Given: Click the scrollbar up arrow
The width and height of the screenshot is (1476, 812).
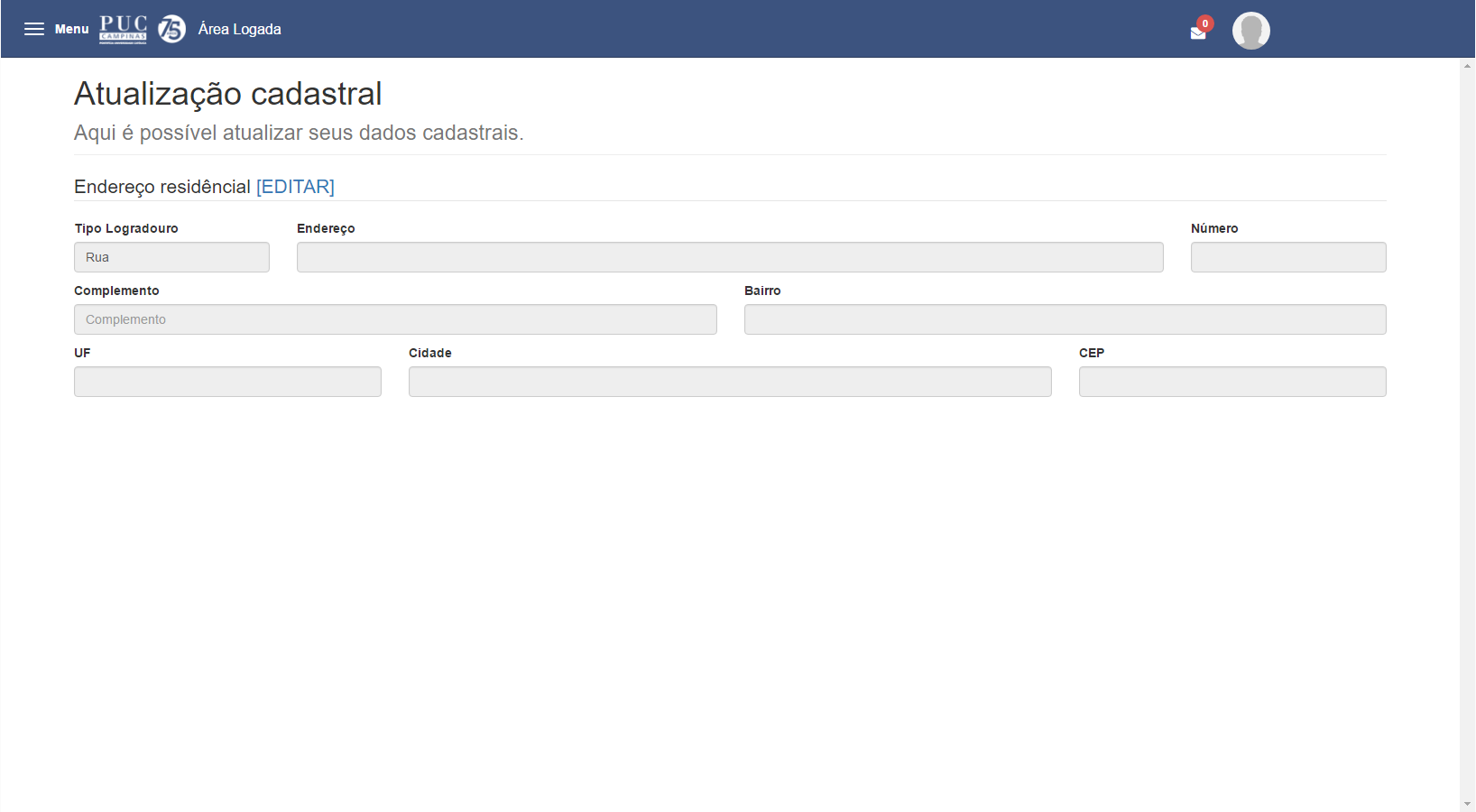Looking at the screenshot, I should (1468, 65).
